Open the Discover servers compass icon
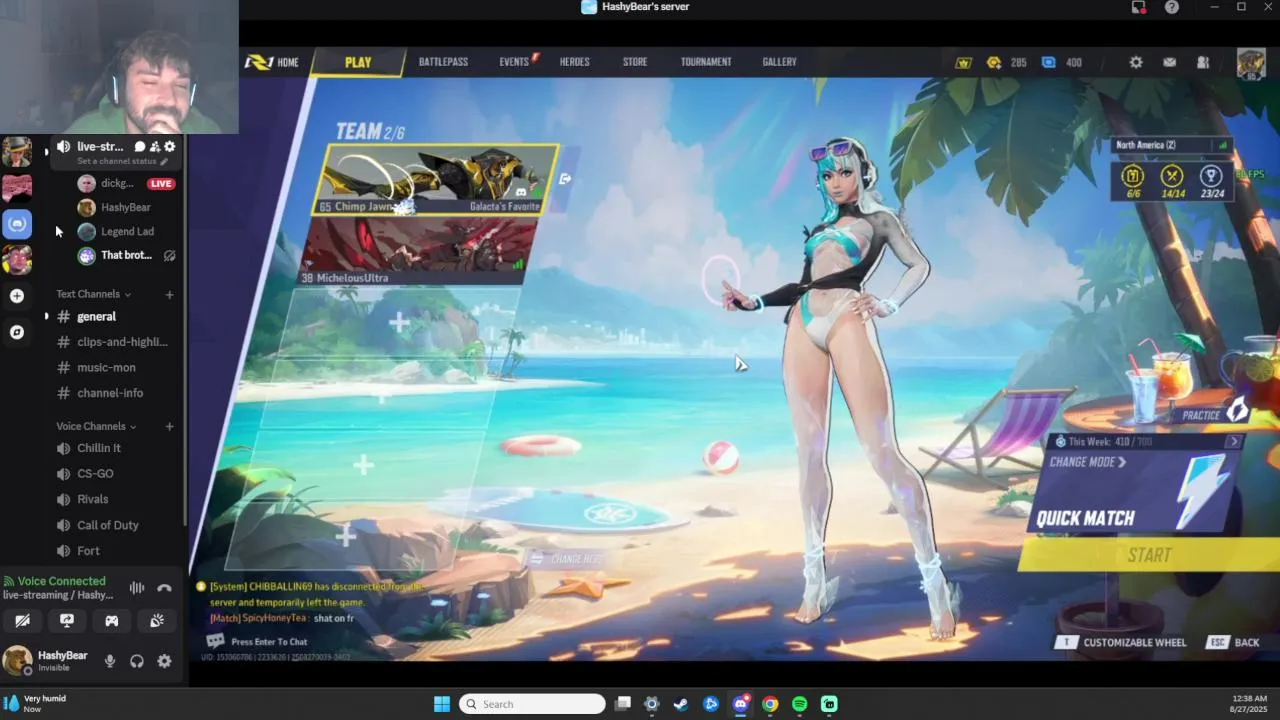This screenshot has height=720, width=1280. (17, 332)
